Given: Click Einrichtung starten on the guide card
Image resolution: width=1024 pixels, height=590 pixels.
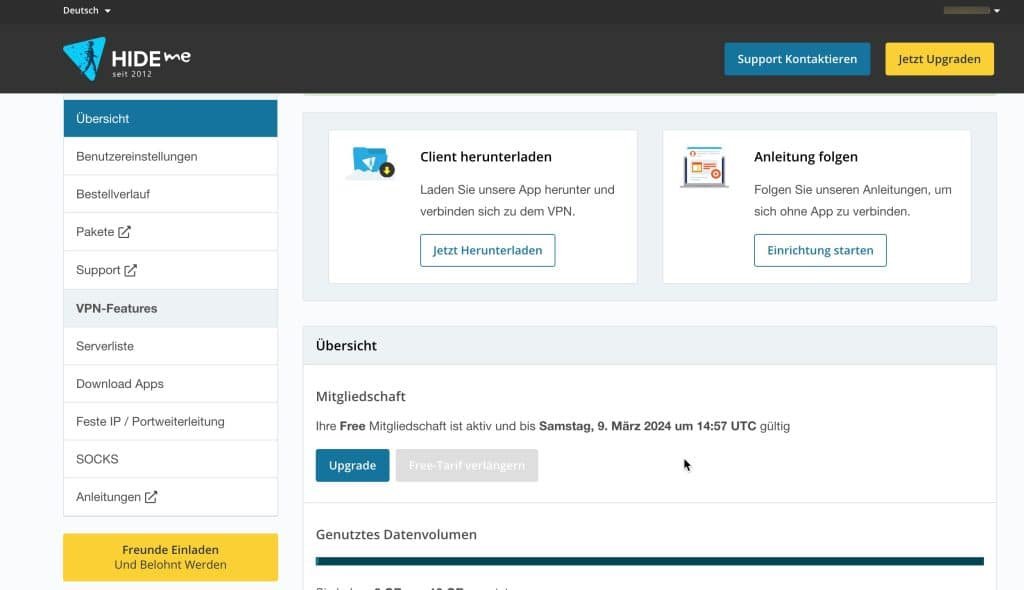Looking at the screenshot, I should 820,250.
